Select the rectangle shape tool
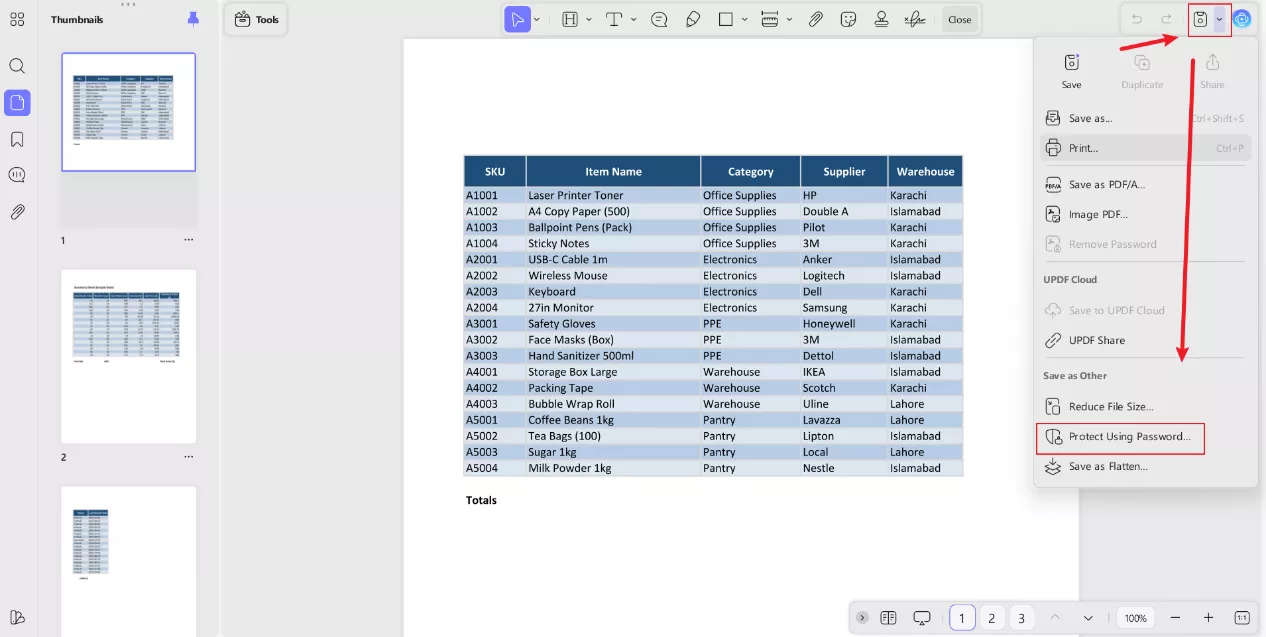Viewport: 1266px width, 637px height. [x=726, y=19]
